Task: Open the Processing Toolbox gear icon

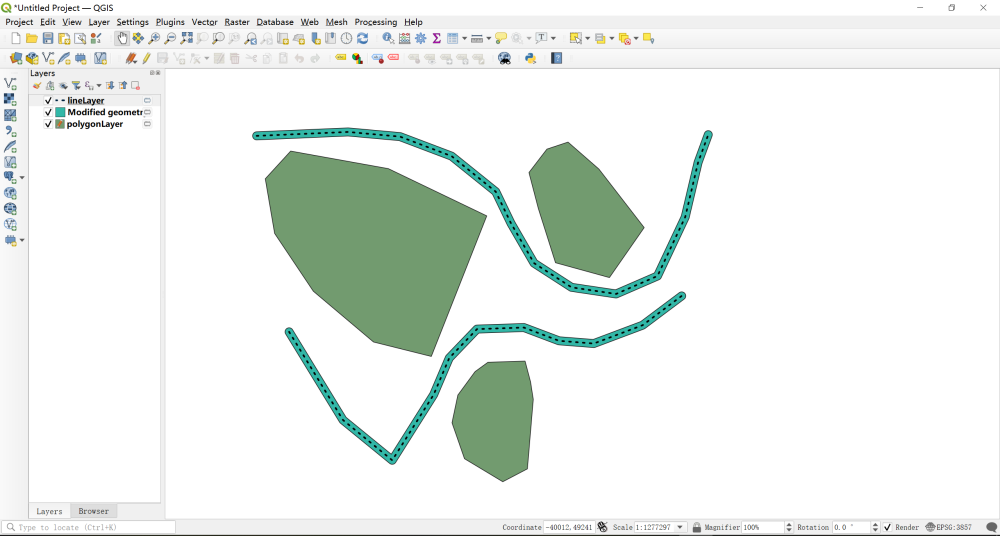Action: [x=420, y=38]
